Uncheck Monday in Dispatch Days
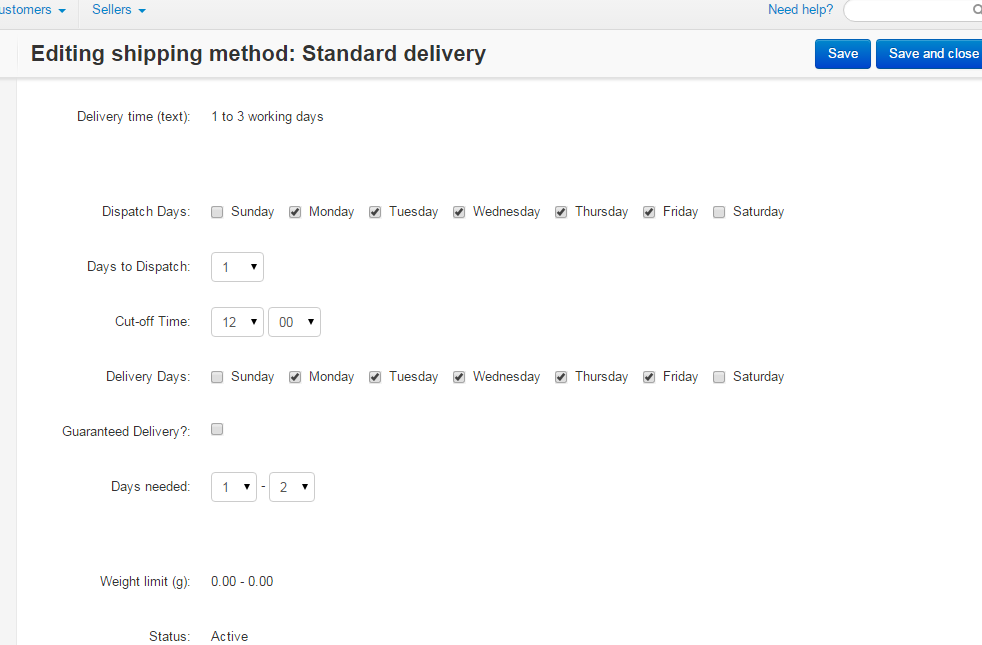 click(x=295, y=212)
